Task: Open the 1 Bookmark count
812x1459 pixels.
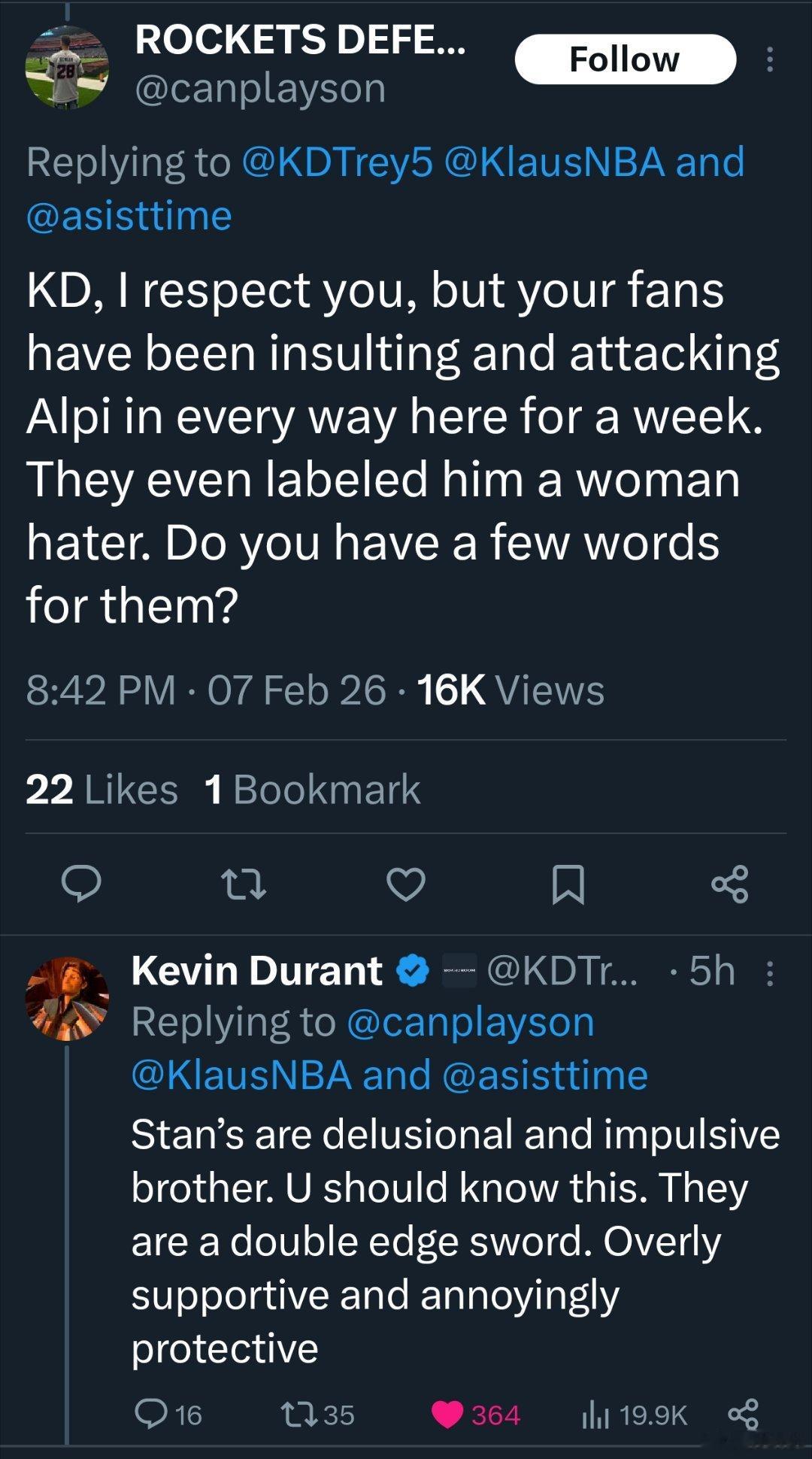Action: tap(312, 789)
